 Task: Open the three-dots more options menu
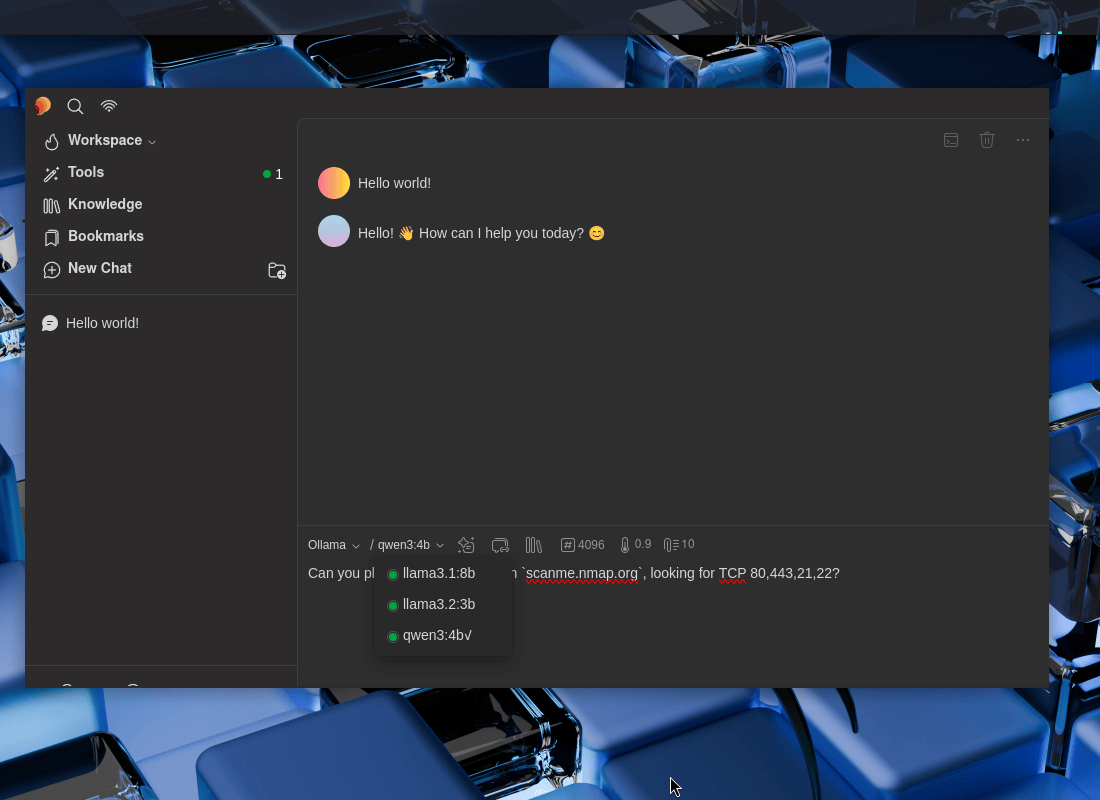pos(1022,140)
